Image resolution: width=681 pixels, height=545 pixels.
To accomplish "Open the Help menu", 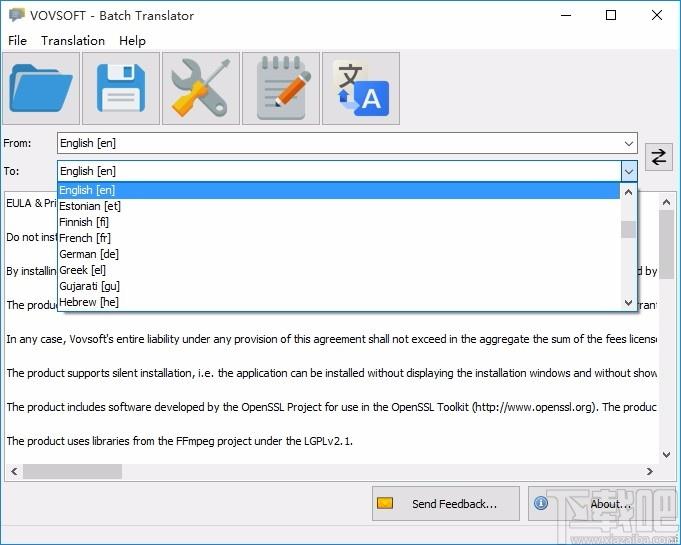I will (132, 41).
